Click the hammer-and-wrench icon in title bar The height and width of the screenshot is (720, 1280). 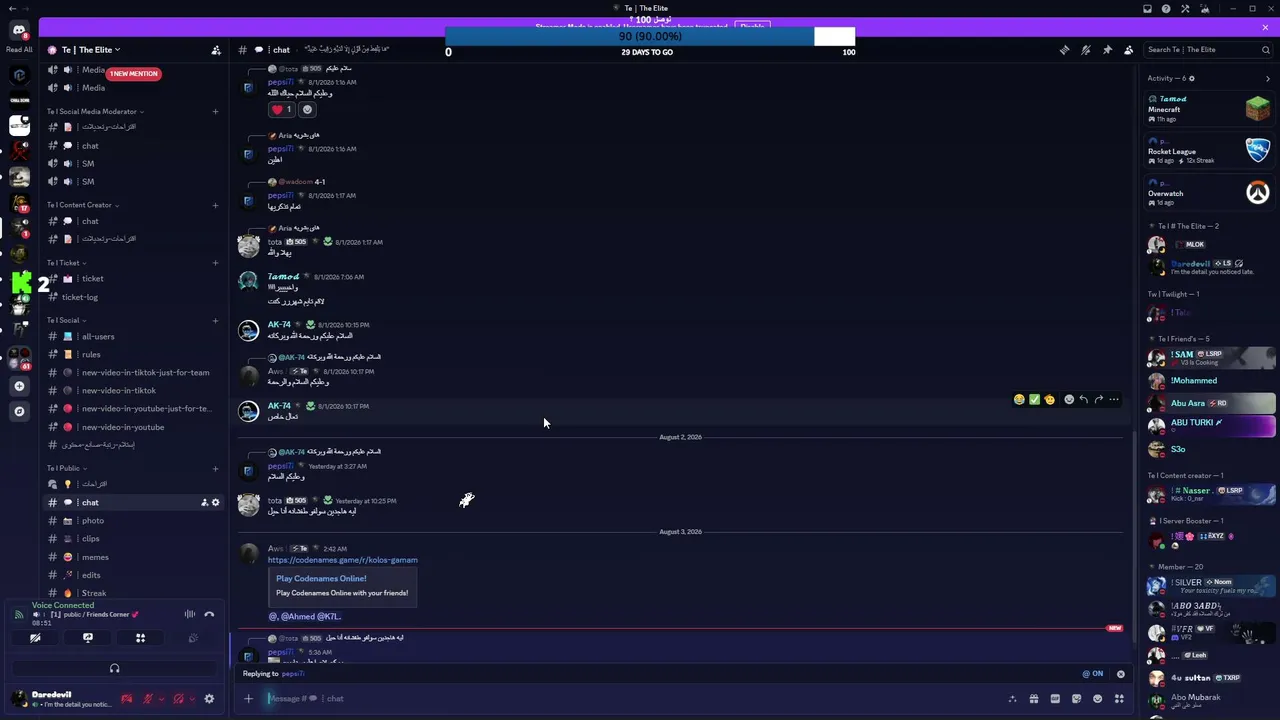coord(1185,9)
